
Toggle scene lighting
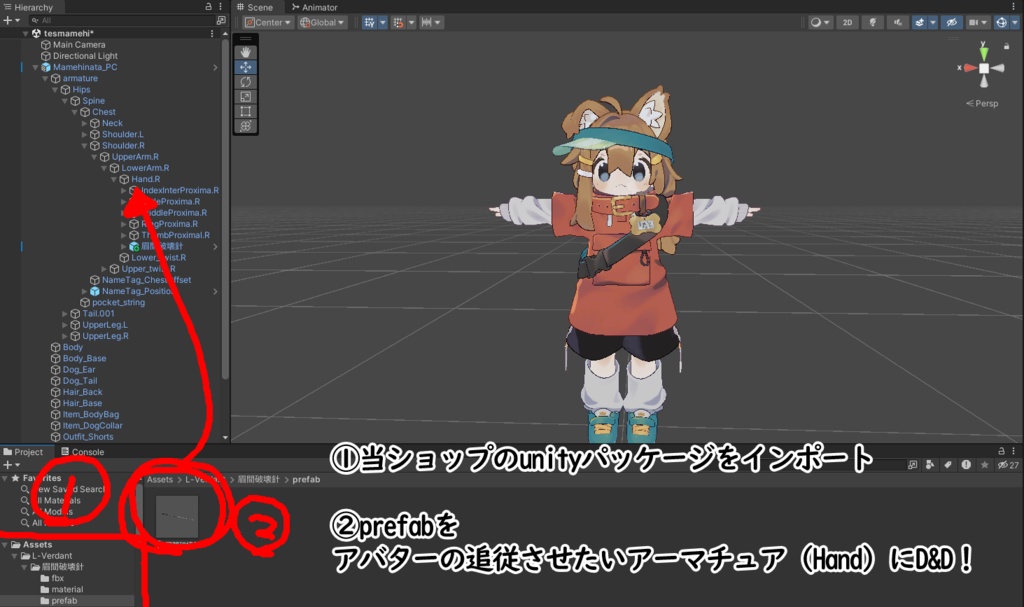(874, 21)
